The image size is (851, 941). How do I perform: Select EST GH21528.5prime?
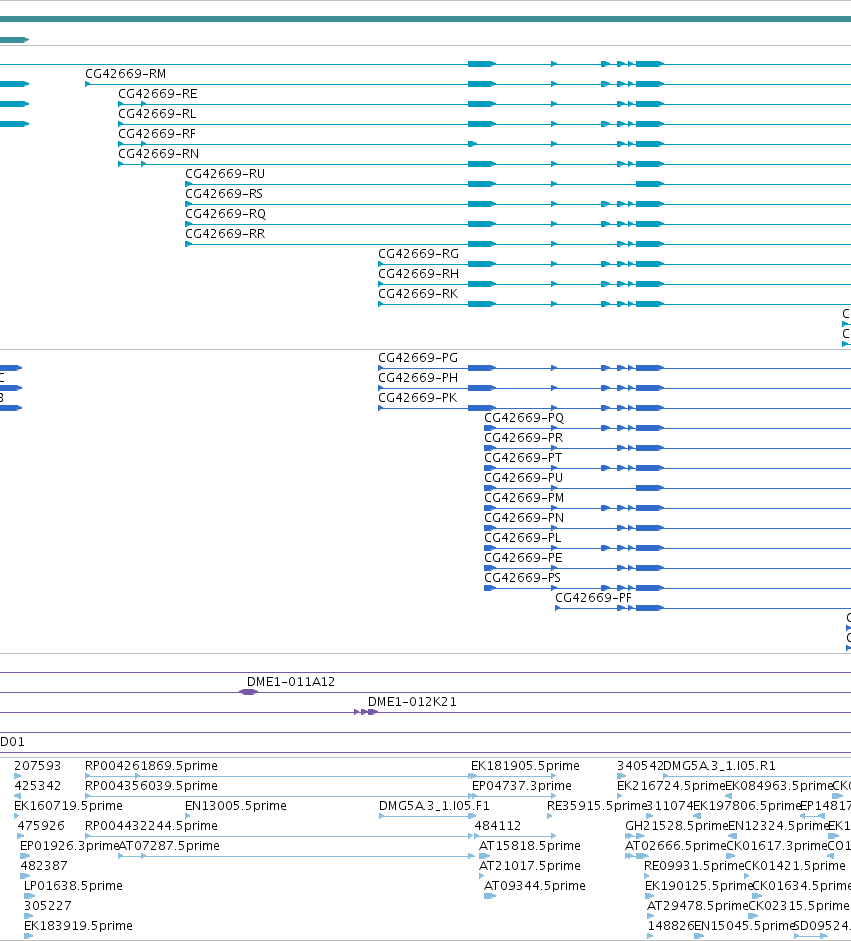tap(676, 826)
